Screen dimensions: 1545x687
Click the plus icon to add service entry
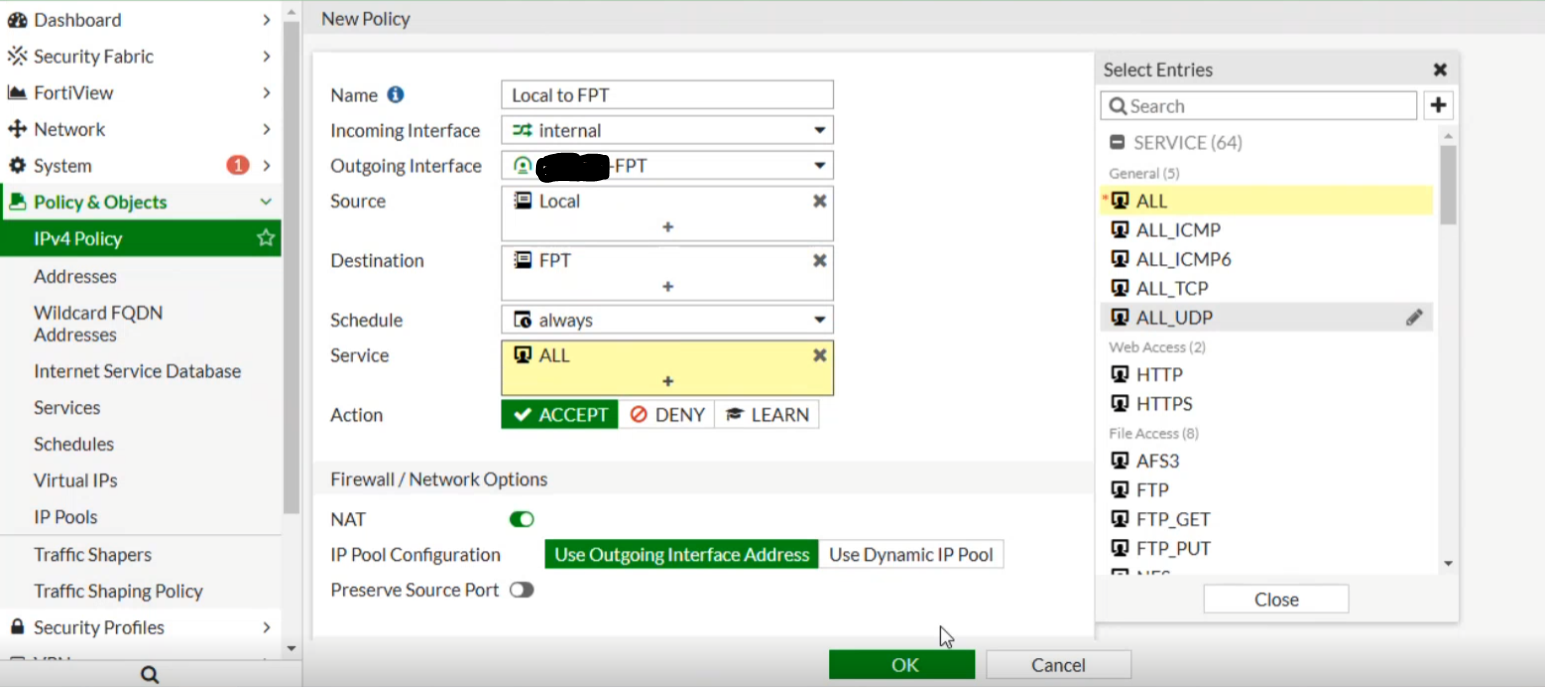[x=667, y=381]
